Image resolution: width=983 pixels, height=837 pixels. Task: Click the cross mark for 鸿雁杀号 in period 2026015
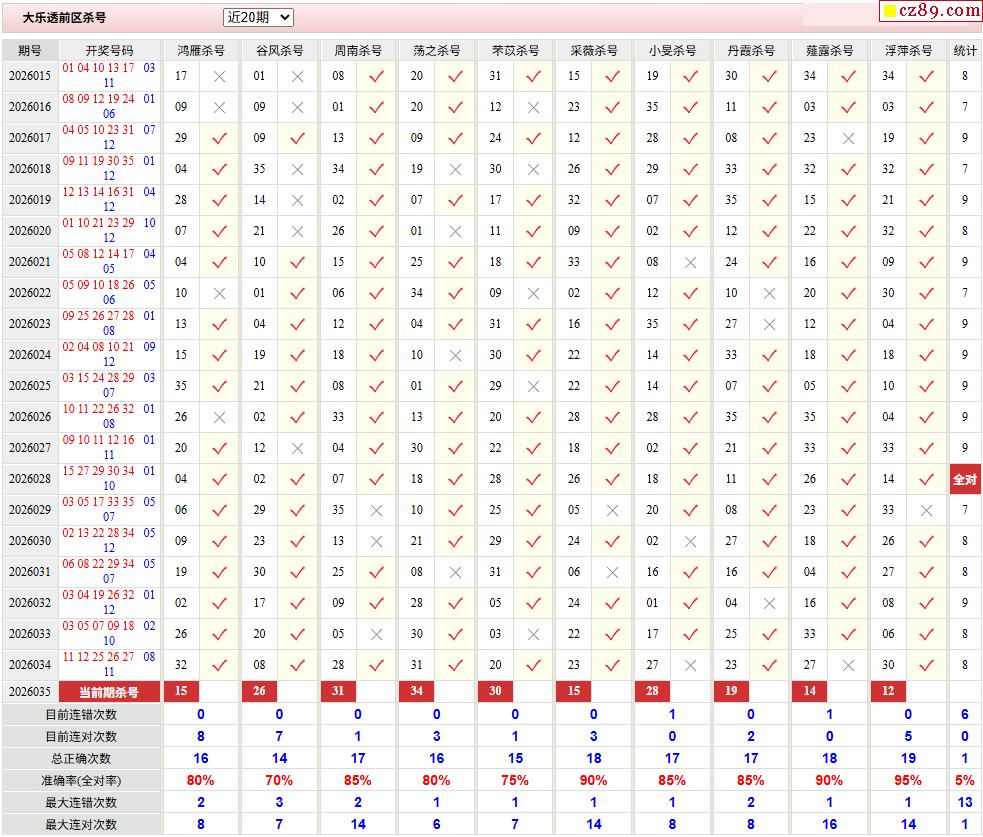pyautogui.click(x=219, y=76)
